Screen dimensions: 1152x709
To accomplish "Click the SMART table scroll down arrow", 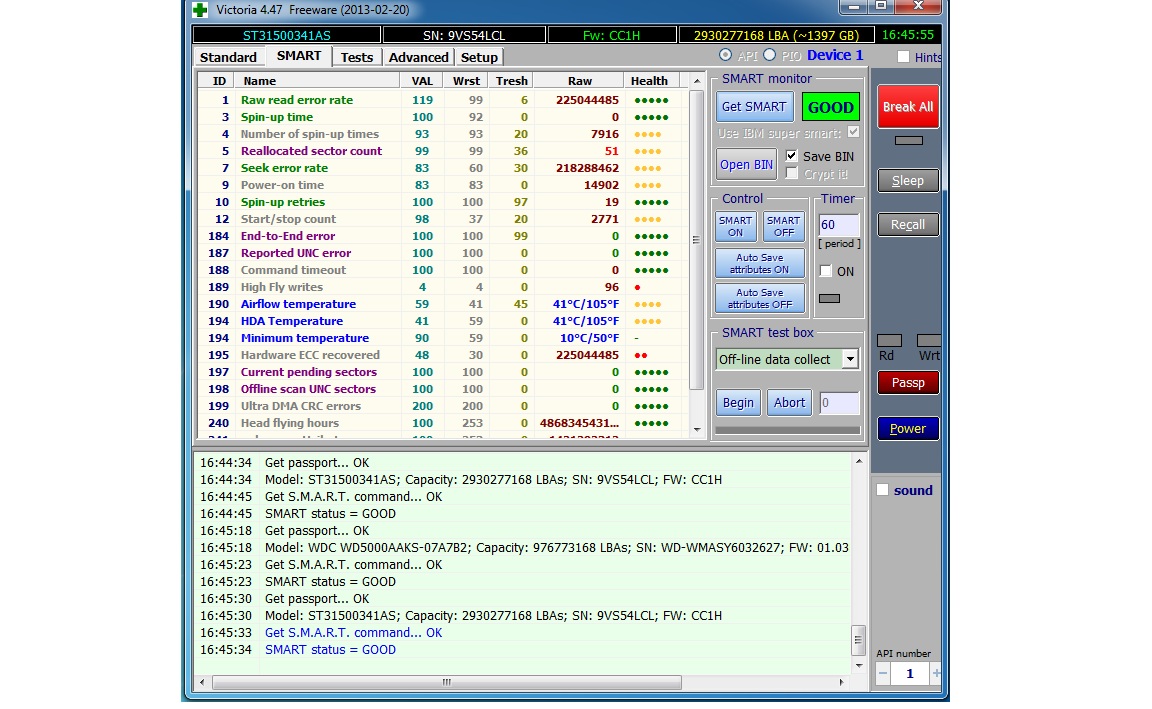I will click(x=696, y=430).
